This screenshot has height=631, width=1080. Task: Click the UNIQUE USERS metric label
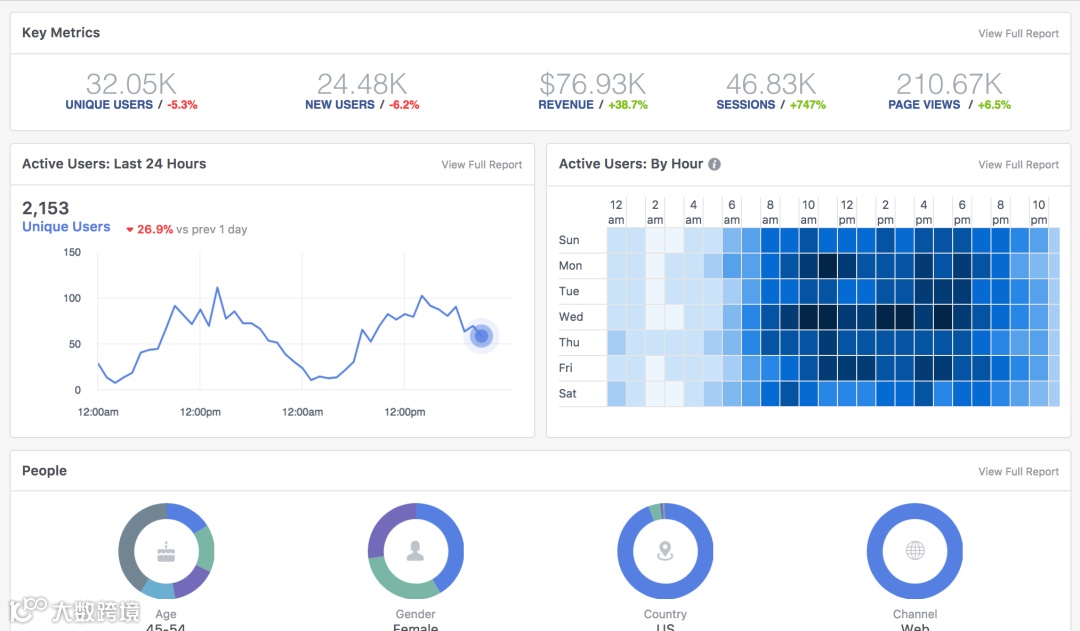[109, 105]
